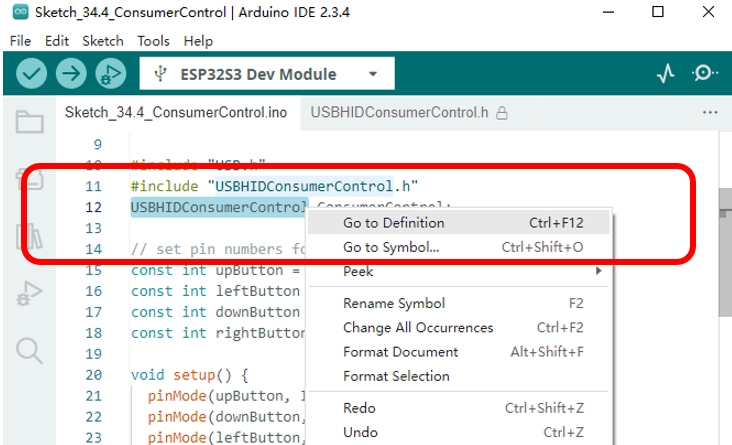732x445 pixels.
Task: Select Redo in the context menu
Action: coord(459,408)
